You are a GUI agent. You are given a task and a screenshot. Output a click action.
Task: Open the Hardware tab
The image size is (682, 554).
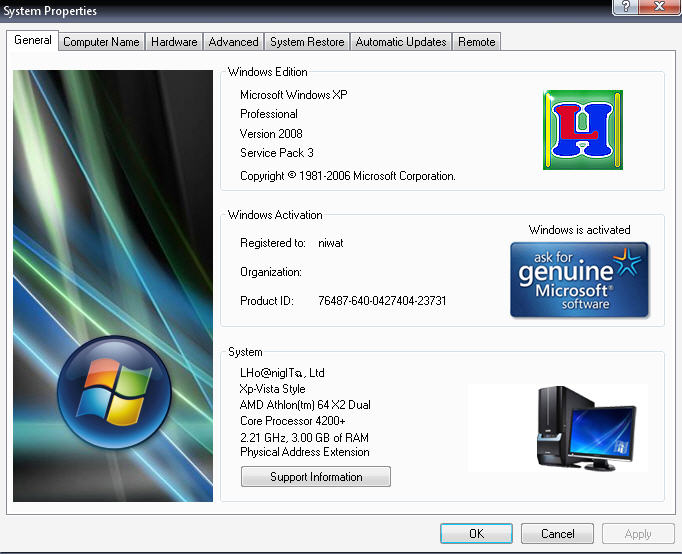pos(174,42)
